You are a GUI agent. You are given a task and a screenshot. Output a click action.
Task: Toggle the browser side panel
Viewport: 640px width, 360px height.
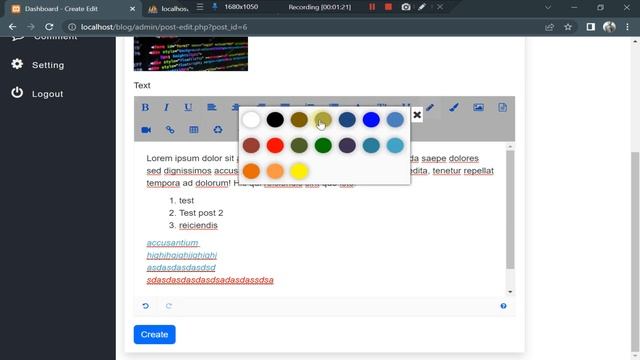pyautogui.click(x=591, y=27)
